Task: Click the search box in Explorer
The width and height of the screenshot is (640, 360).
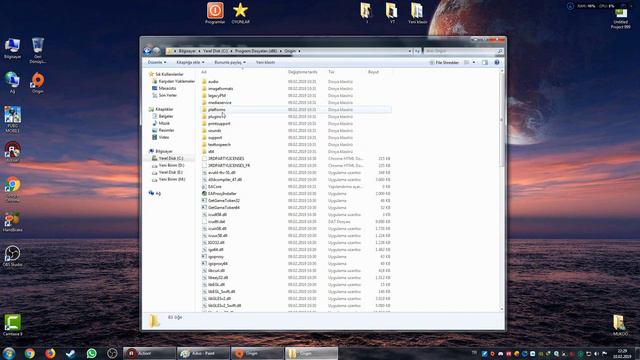Action: 463,51
